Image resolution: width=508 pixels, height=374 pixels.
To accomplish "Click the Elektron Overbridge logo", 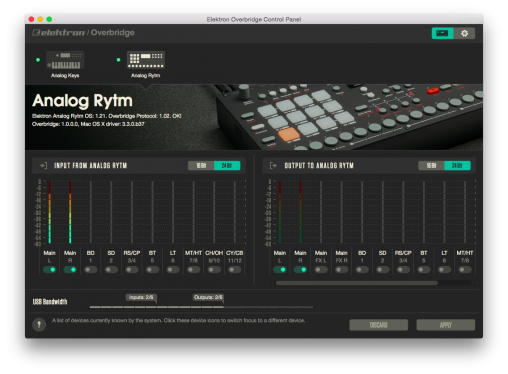I will click(x=83, y=33).
